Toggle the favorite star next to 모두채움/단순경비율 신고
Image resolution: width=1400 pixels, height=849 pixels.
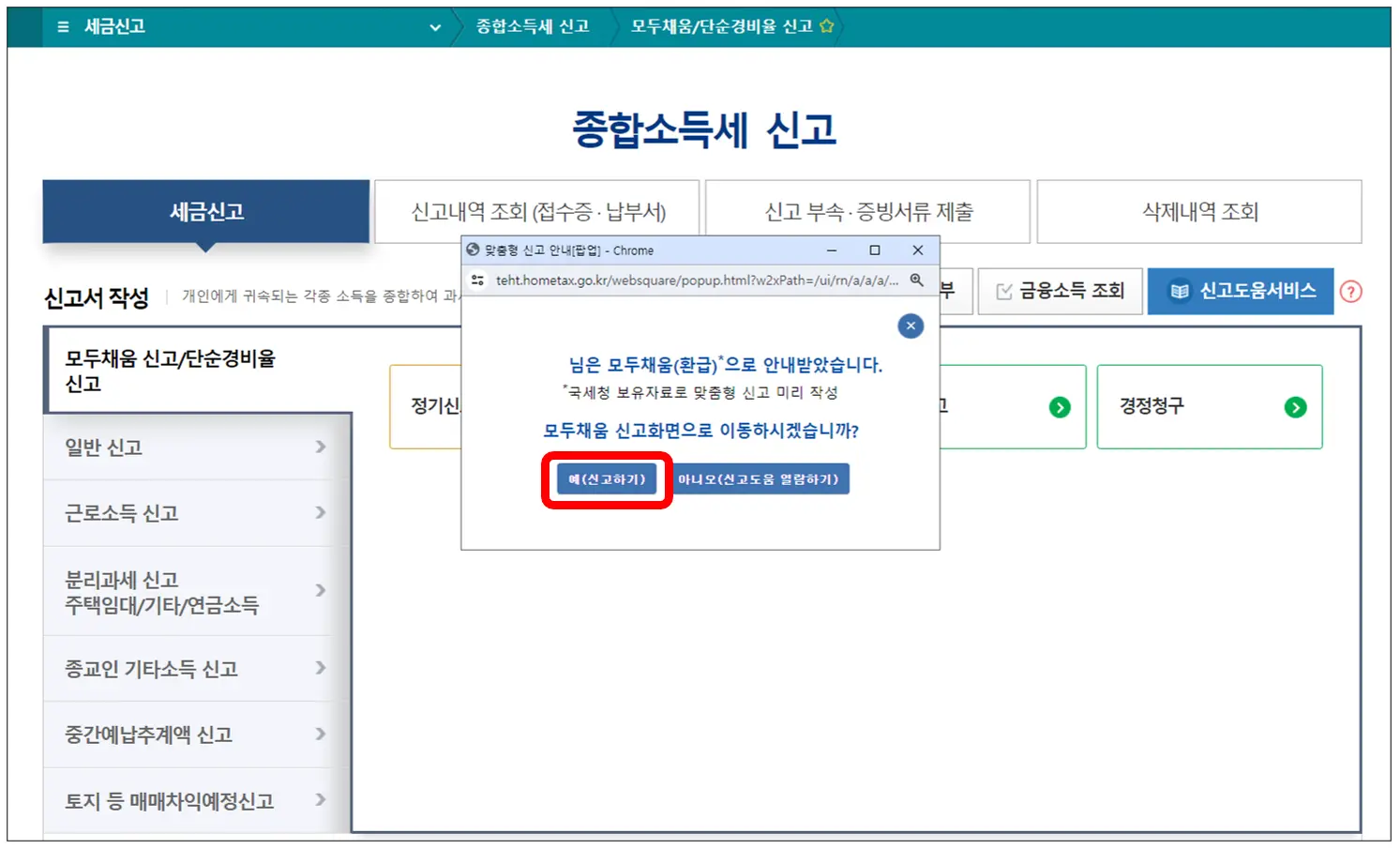[826, 27]
